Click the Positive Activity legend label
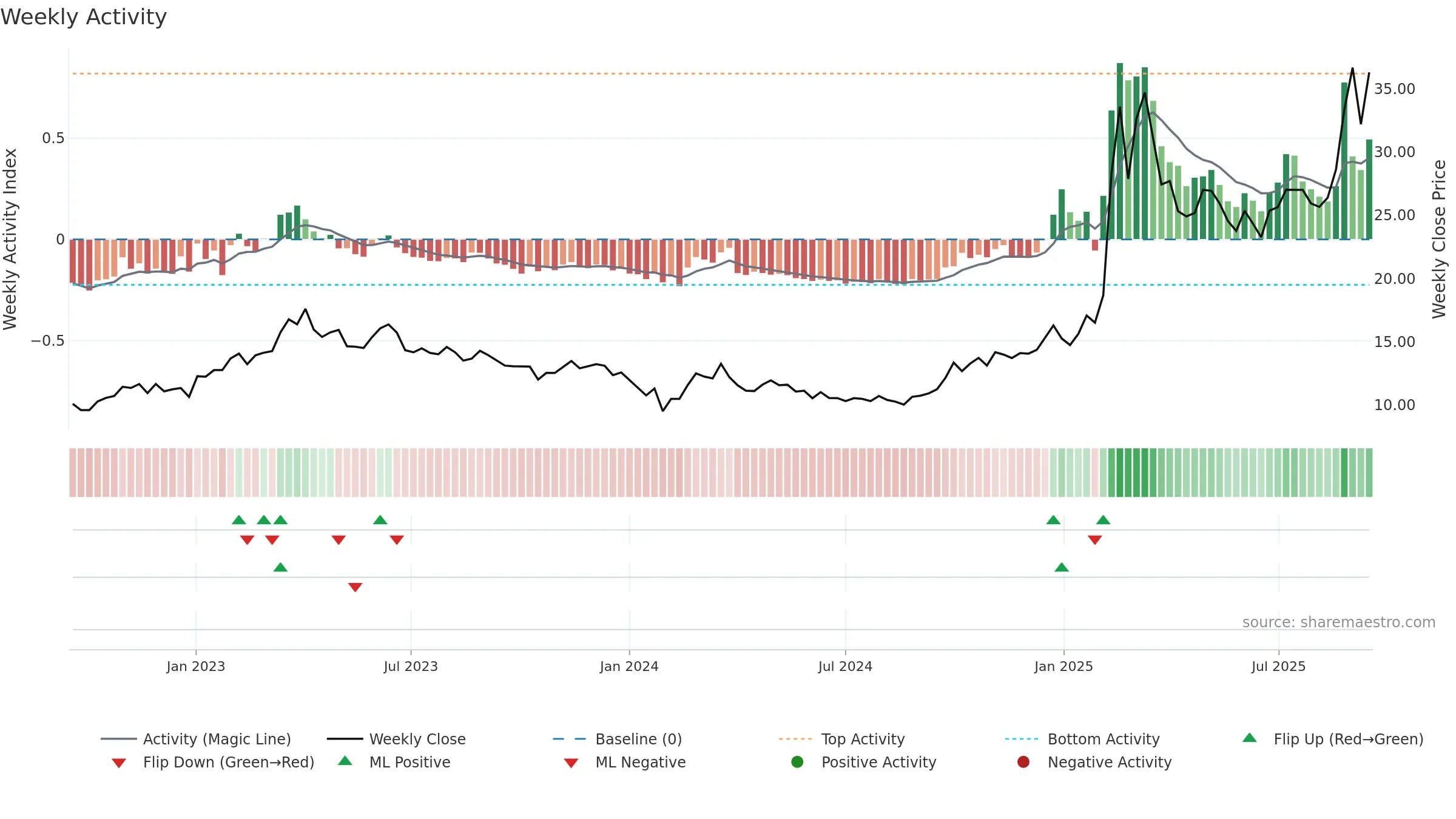 (879, 762)
